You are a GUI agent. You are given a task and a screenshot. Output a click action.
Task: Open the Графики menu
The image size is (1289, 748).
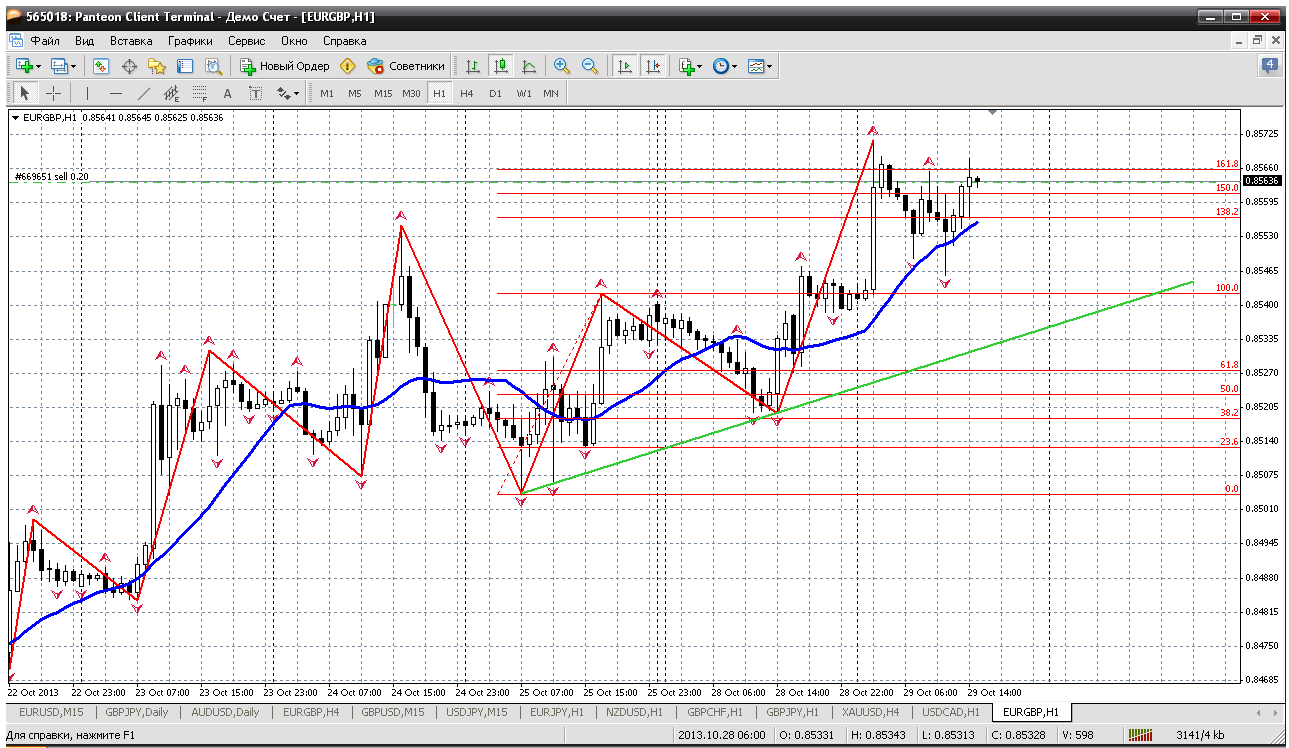click(x=190, y=41)
